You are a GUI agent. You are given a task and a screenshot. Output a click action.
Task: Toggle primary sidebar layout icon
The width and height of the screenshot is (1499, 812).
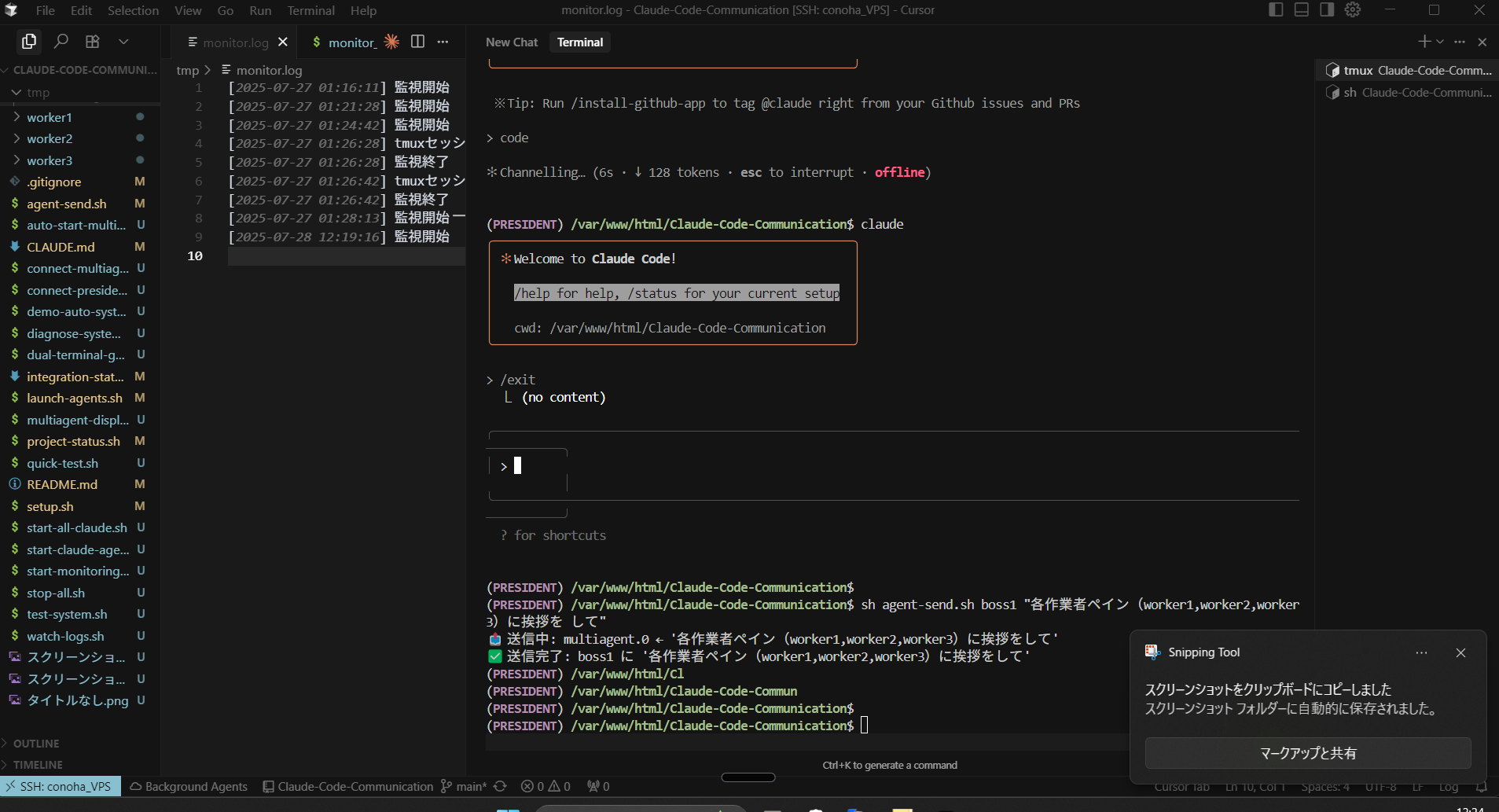tap(1276, 9)
